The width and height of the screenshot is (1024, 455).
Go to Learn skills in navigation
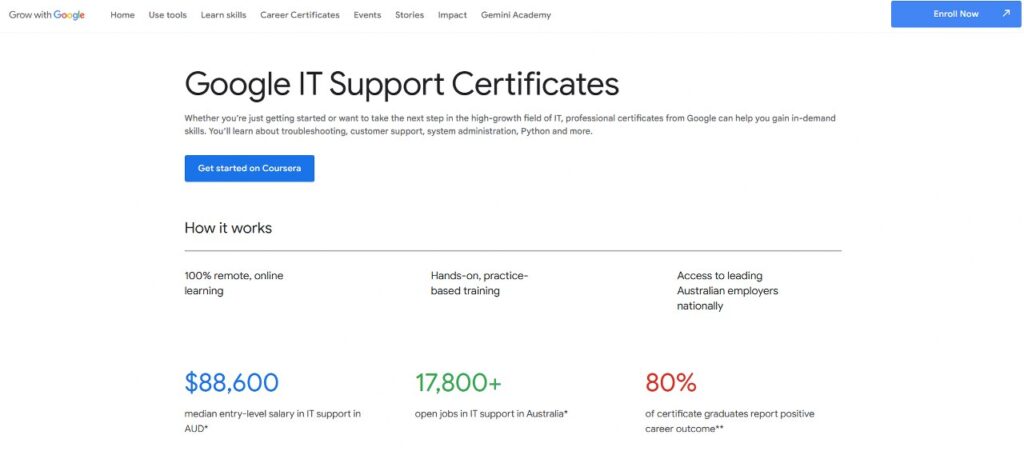pyautogui.click(x=223, y=15)
